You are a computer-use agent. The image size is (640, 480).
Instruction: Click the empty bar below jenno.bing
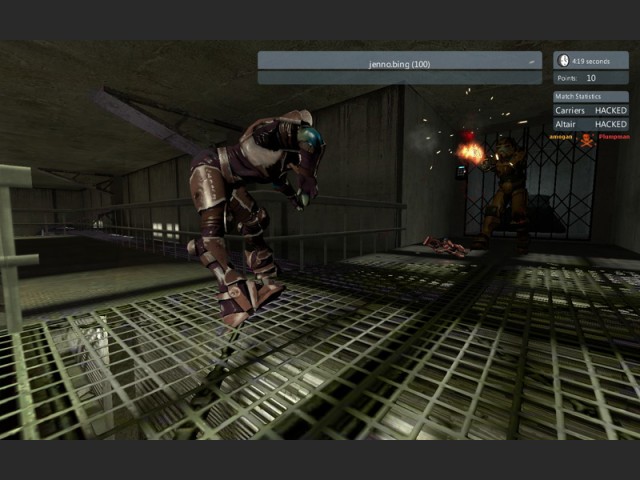(400, 78)
